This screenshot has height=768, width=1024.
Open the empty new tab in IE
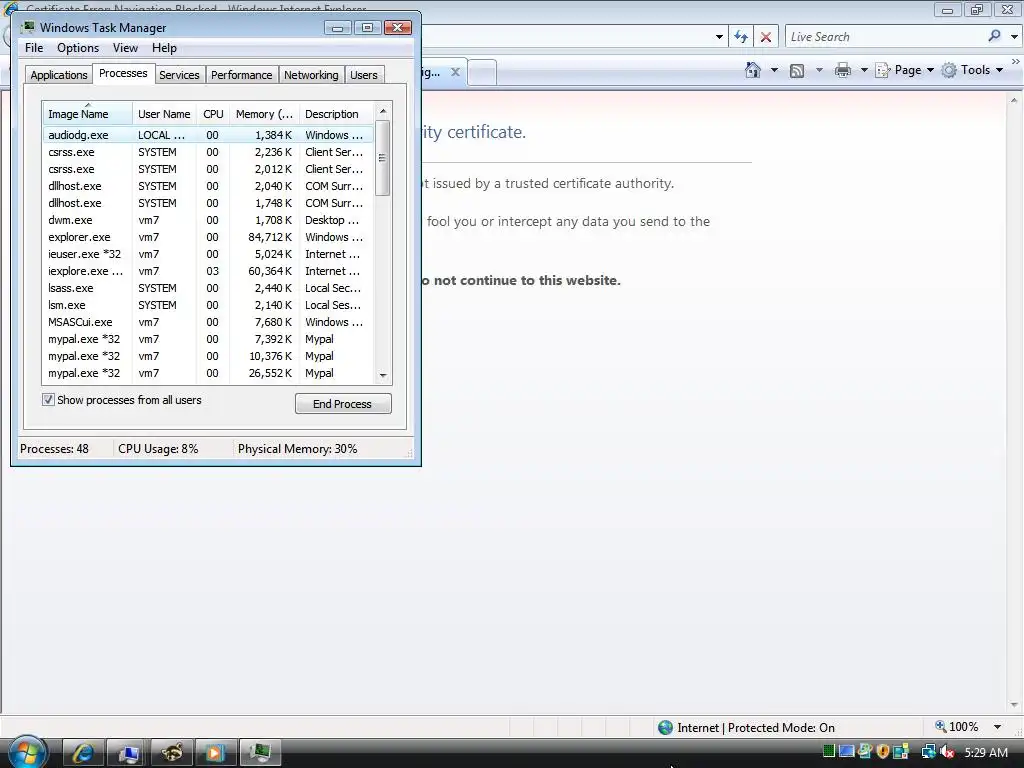[x=482, y=72]
